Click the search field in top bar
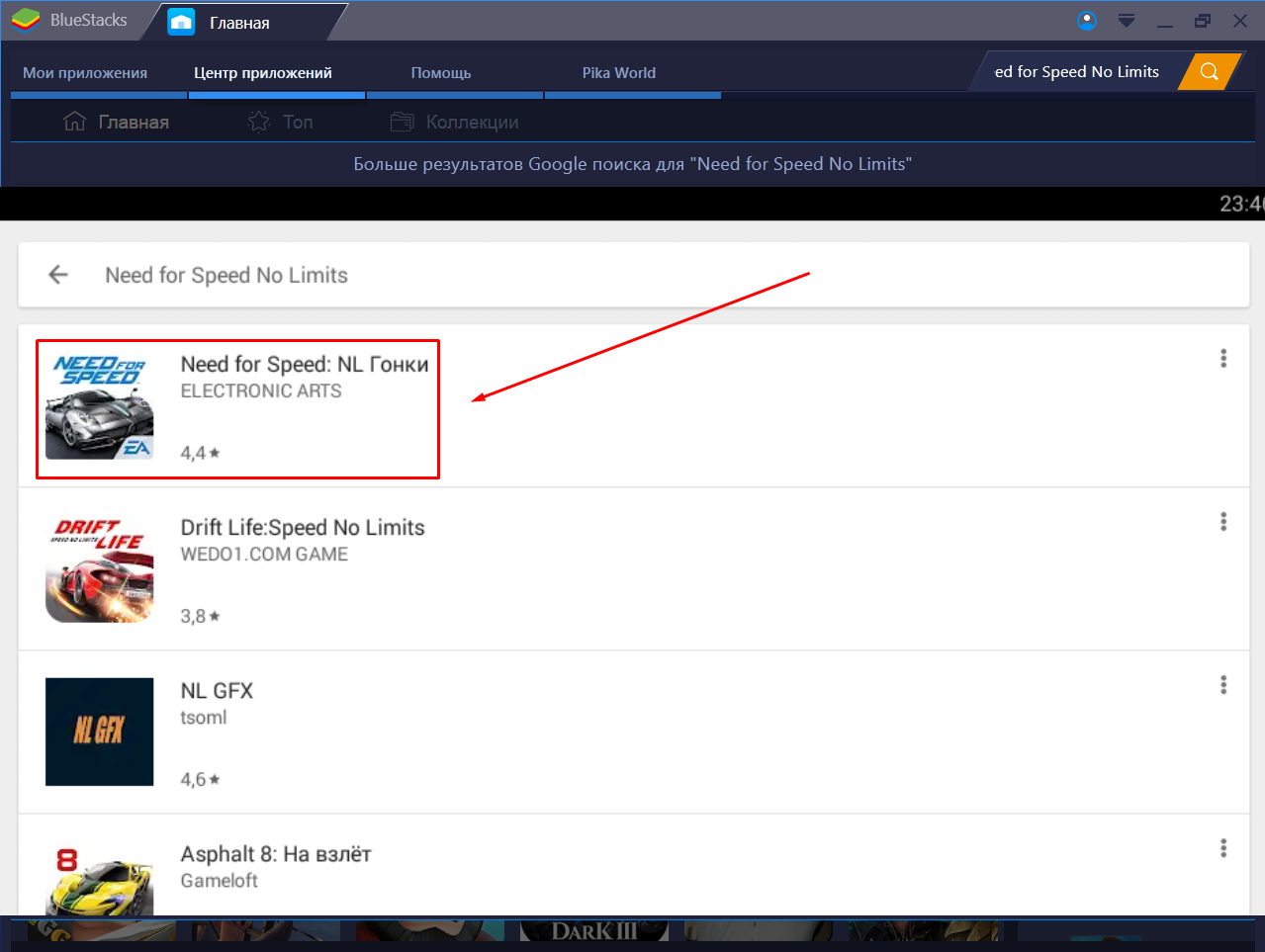Viewport: 1265px width, 952px height. [x=1078, y=72]
